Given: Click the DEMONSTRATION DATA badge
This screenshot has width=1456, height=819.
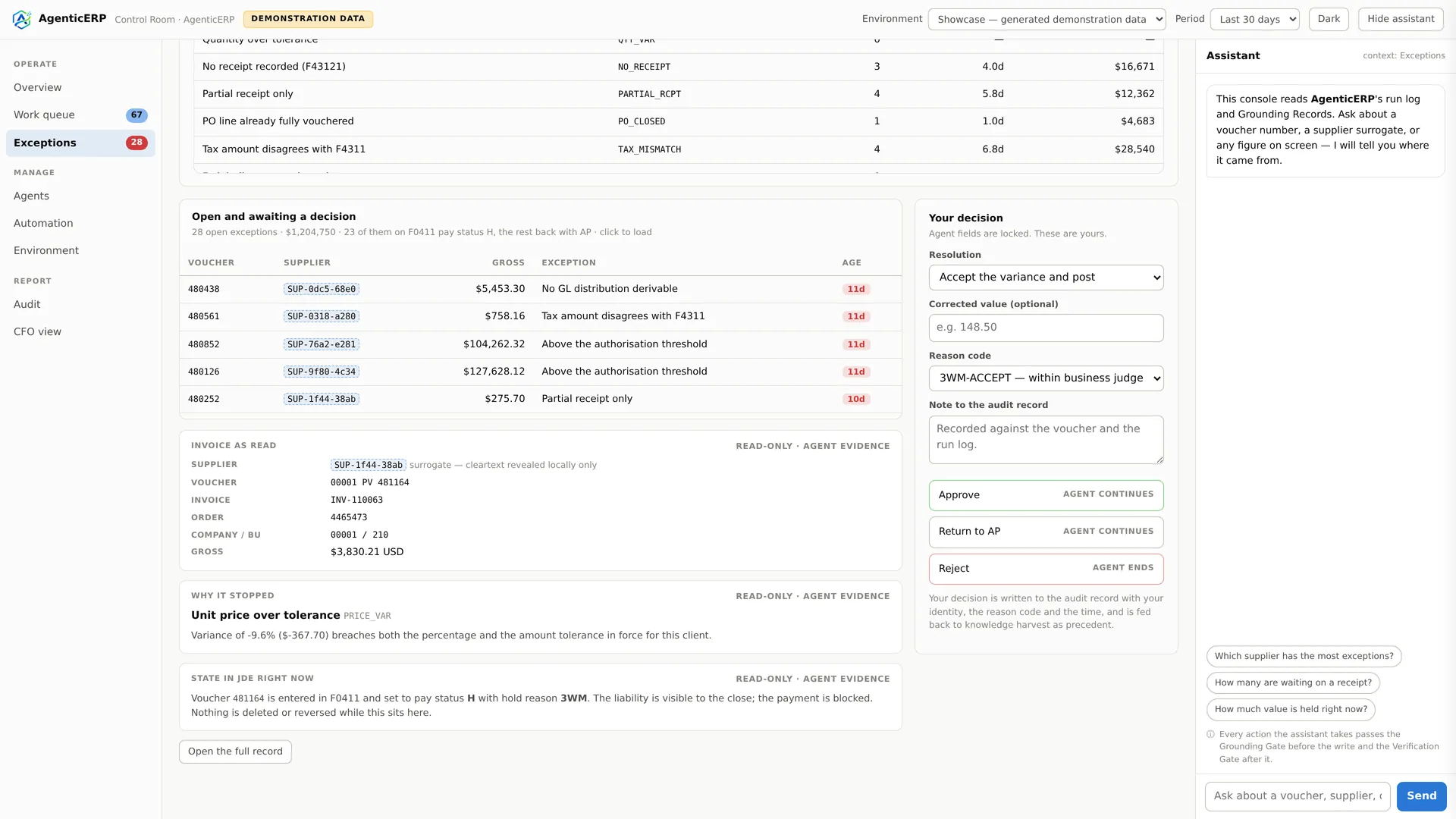Looking at the screenshot, I should [x=308, y=19].
